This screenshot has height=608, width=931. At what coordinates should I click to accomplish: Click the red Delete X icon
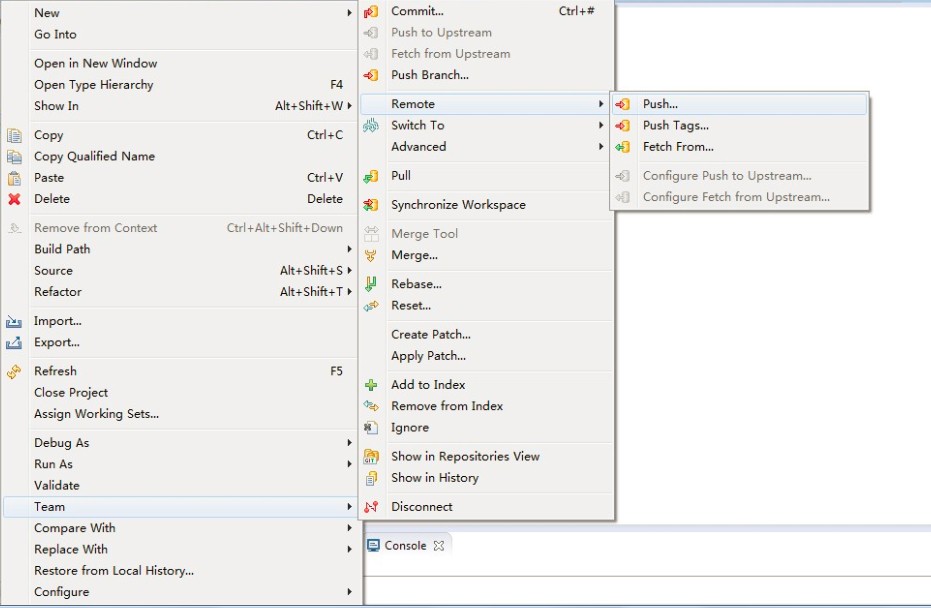click(x=14, y=200)
